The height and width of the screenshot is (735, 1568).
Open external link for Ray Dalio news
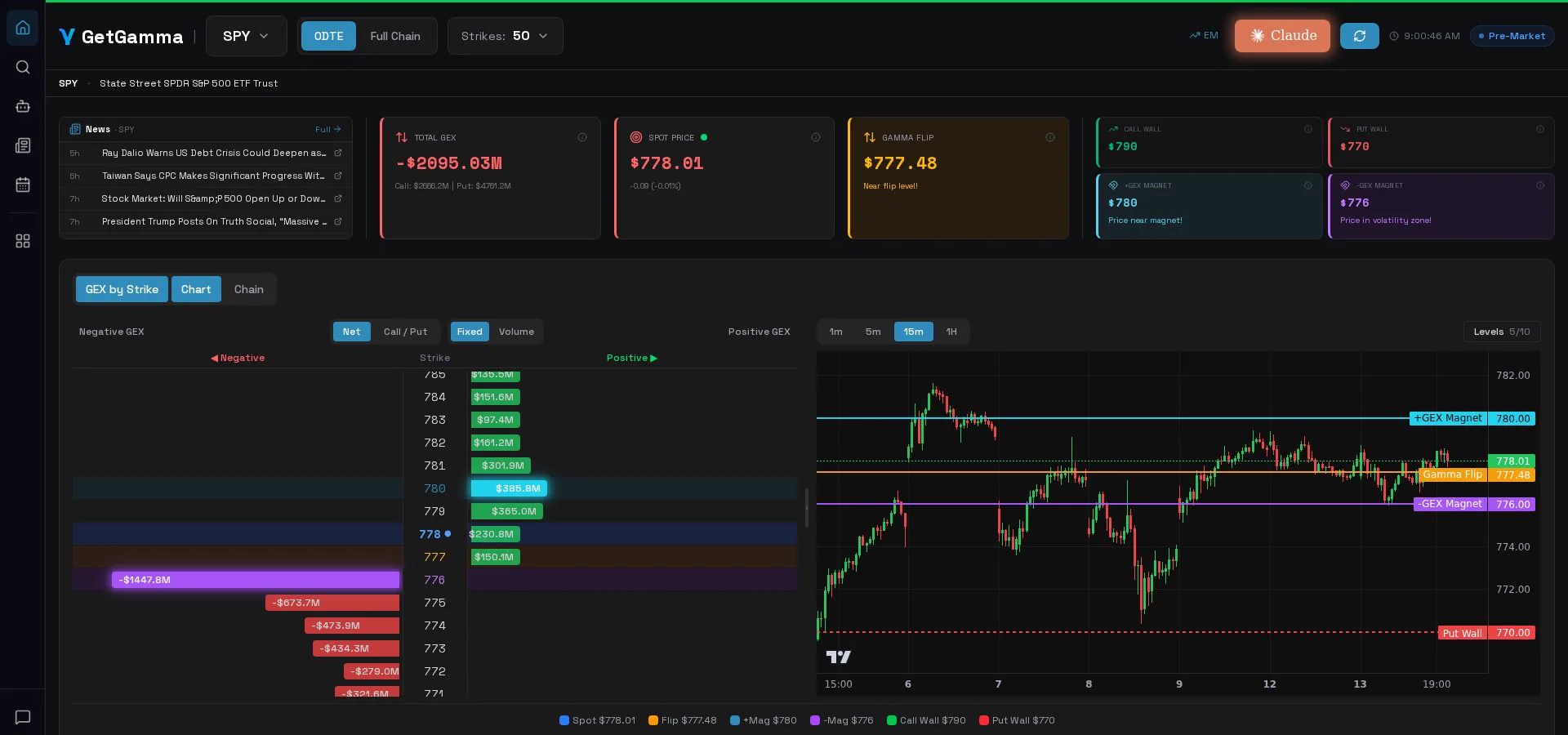tap(338, 153)
